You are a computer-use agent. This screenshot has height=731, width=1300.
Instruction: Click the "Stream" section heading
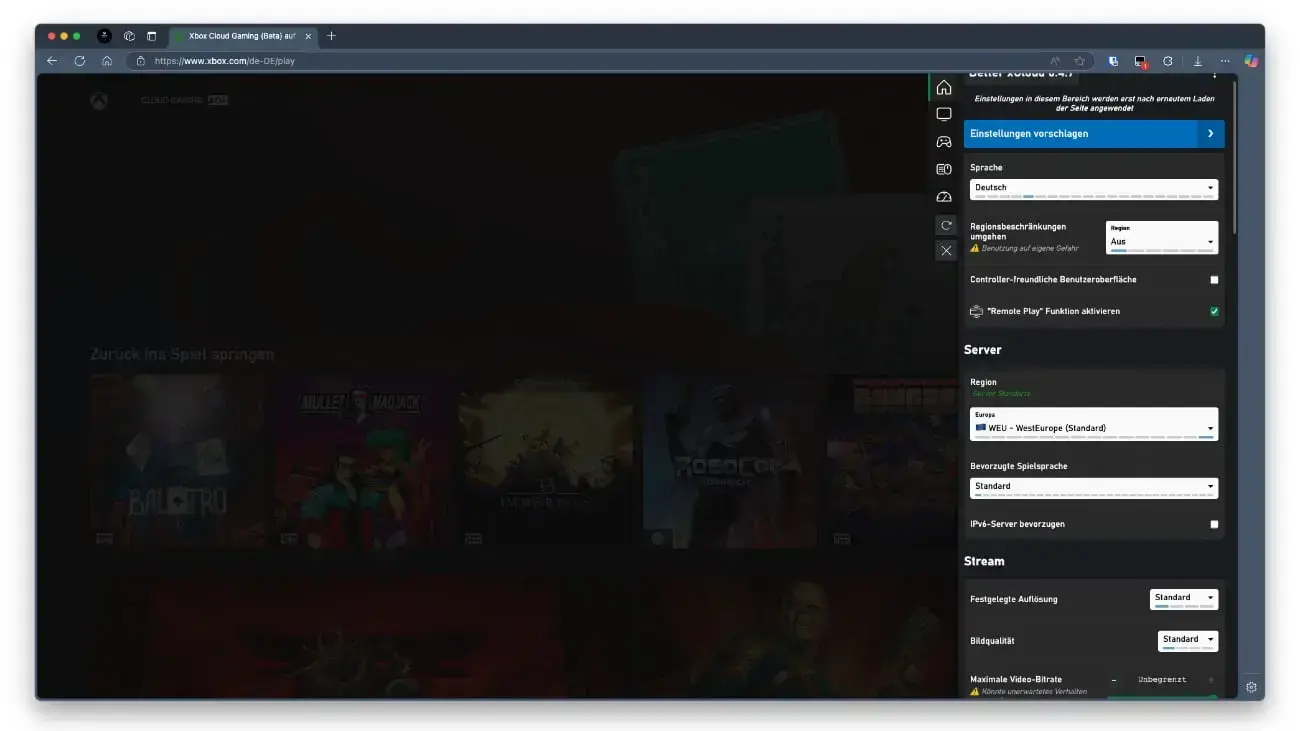984,562
